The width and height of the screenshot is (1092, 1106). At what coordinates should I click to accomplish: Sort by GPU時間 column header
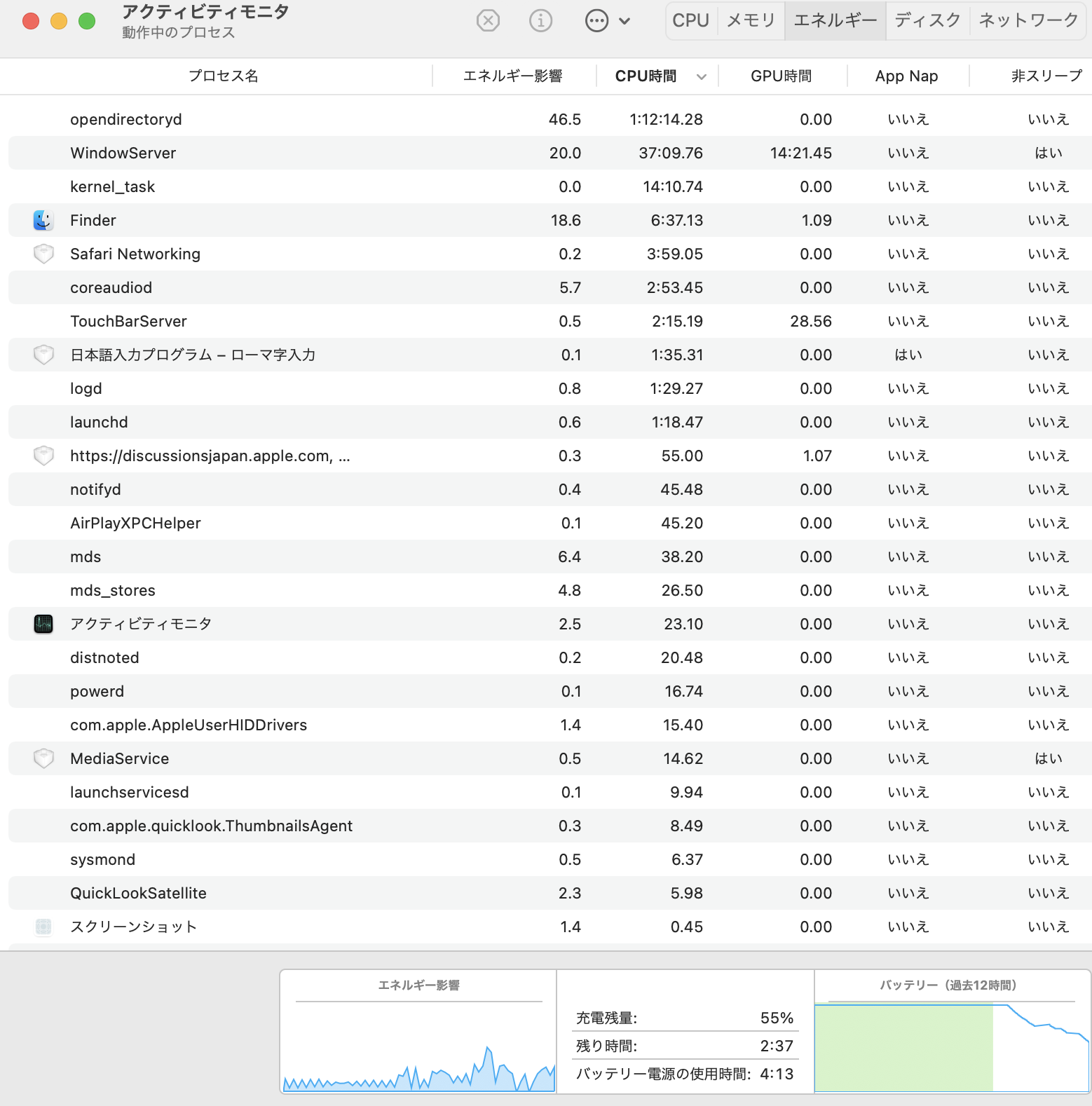781,76
